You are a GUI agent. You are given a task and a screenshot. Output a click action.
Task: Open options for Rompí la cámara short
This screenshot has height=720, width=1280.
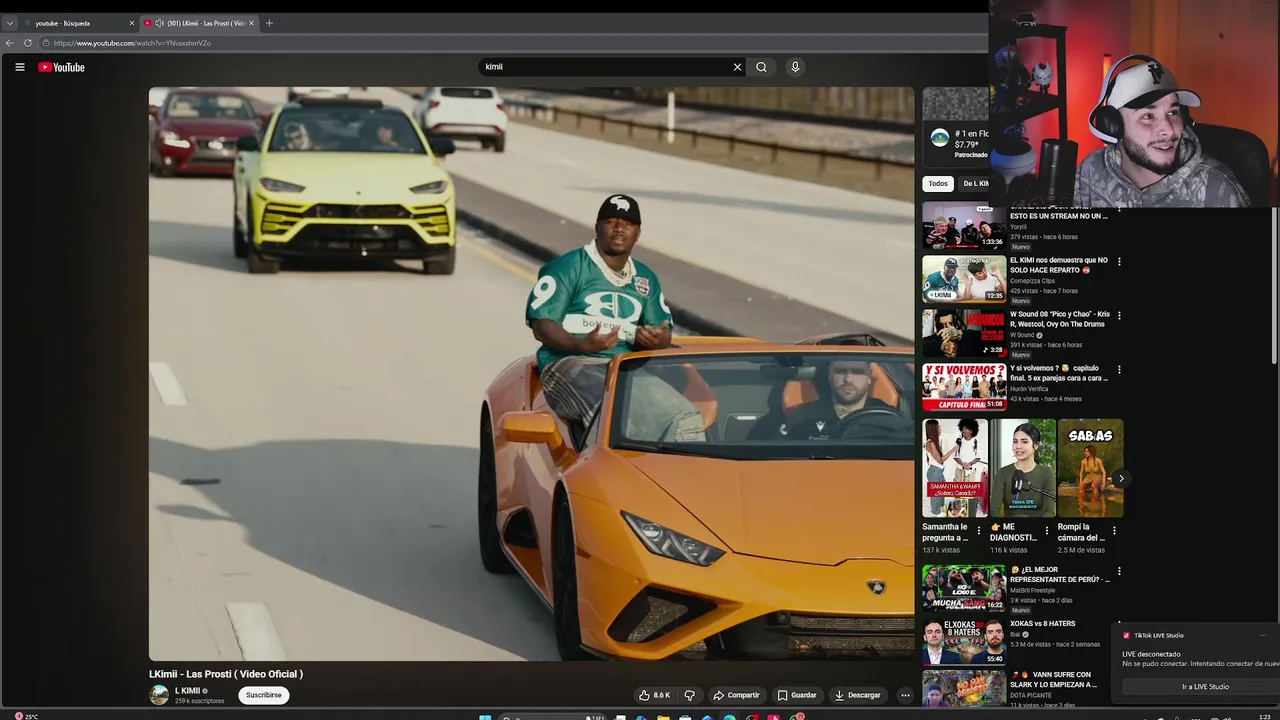point(1115,531)
